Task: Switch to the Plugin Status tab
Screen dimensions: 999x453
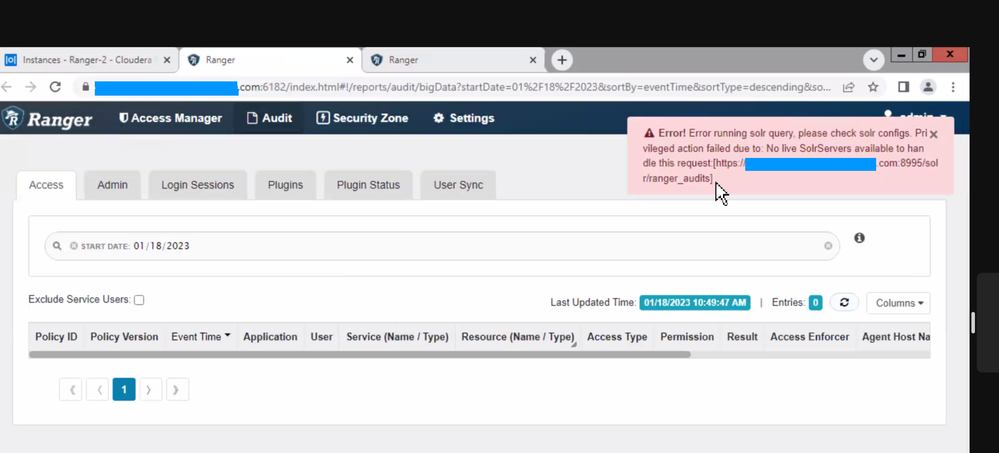Action: 368,185
